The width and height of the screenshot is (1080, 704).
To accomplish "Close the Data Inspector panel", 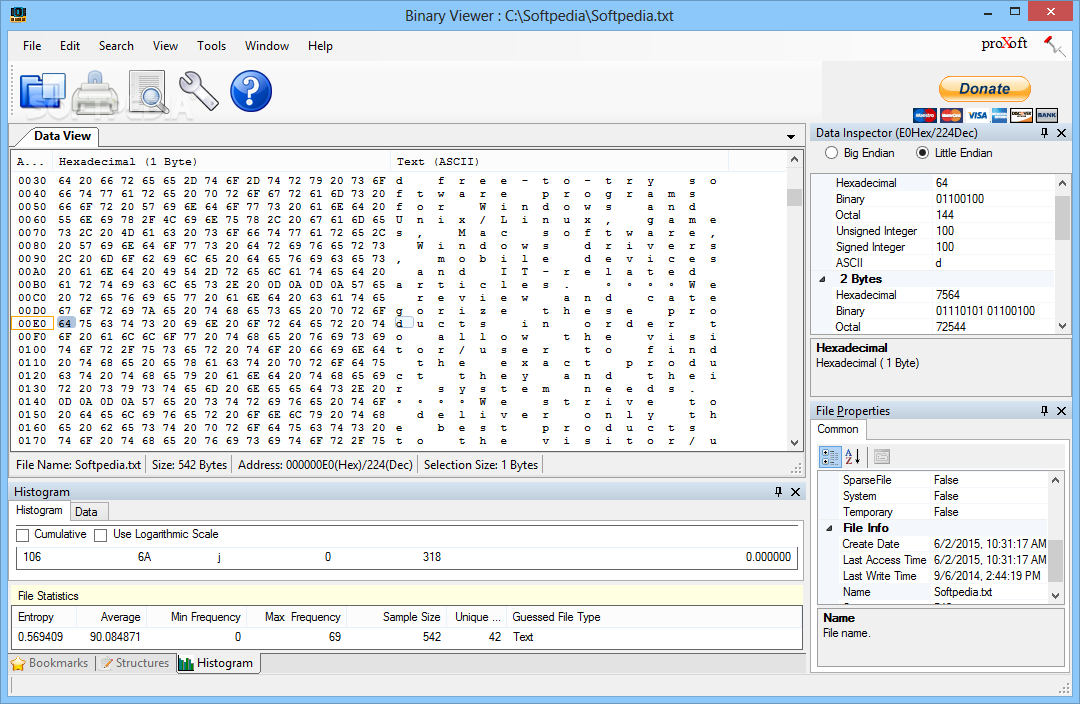I will [x=1061, y=133].
